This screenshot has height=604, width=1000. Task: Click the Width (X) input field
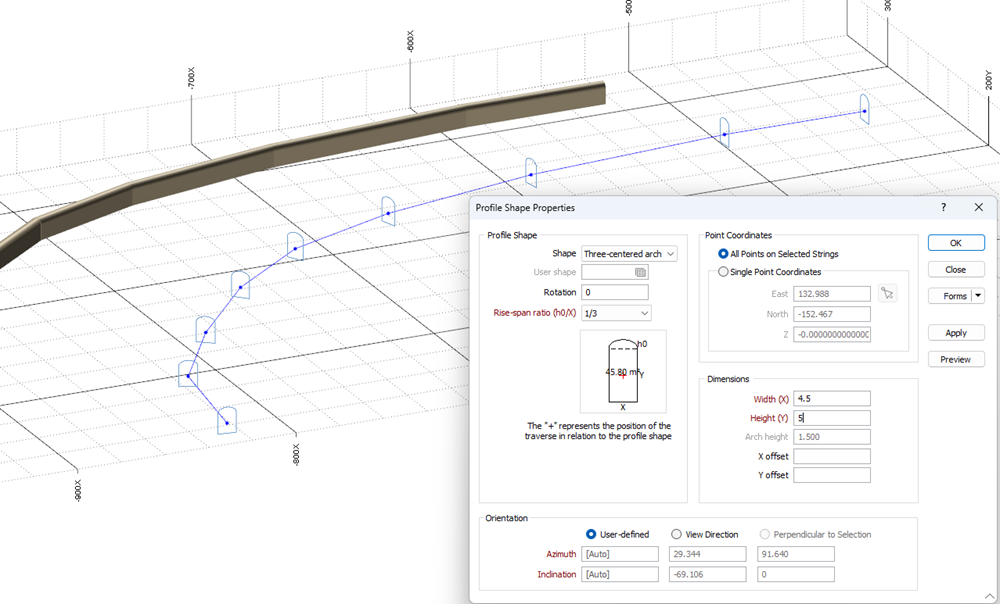click(831, 399)
